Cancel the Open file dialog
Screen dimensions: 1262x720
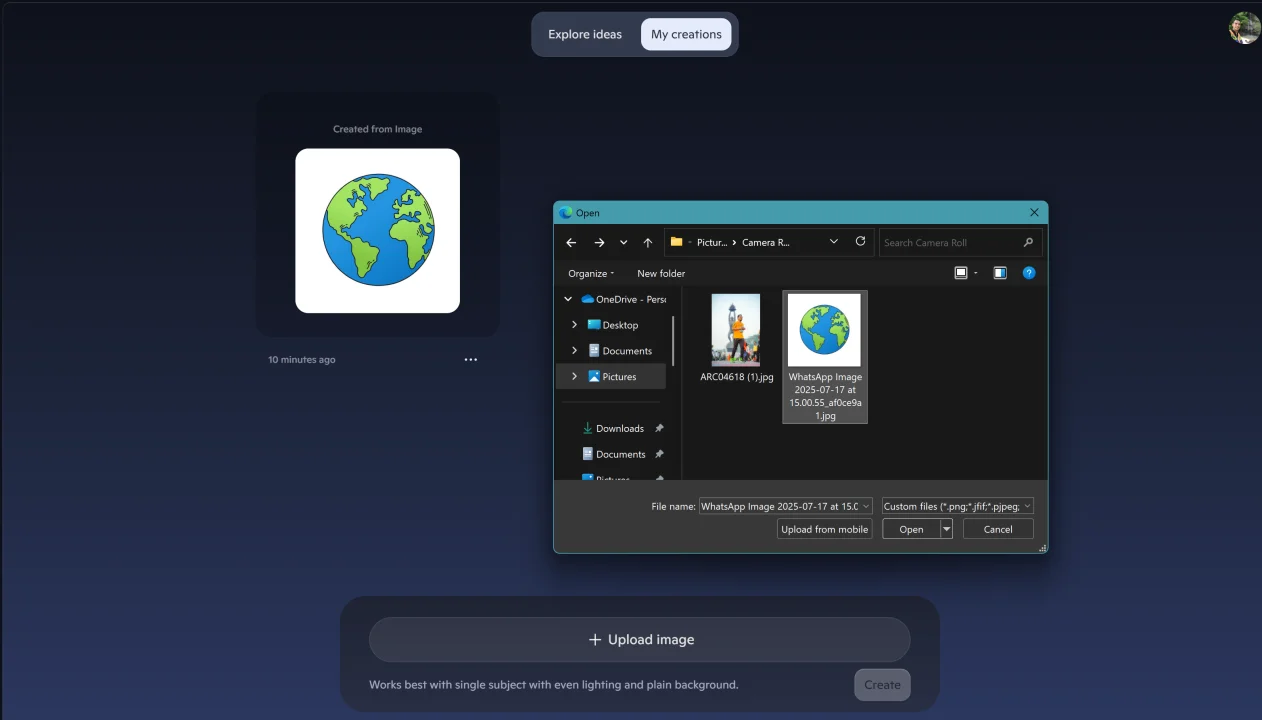[998, 529]
